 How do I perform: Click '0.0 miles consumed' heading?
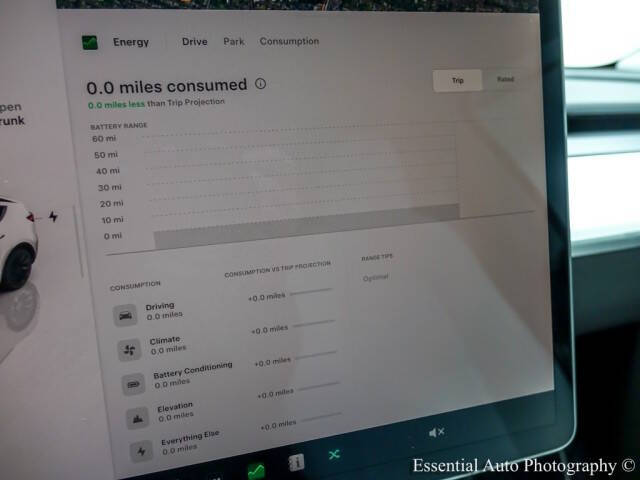point(167,87)
